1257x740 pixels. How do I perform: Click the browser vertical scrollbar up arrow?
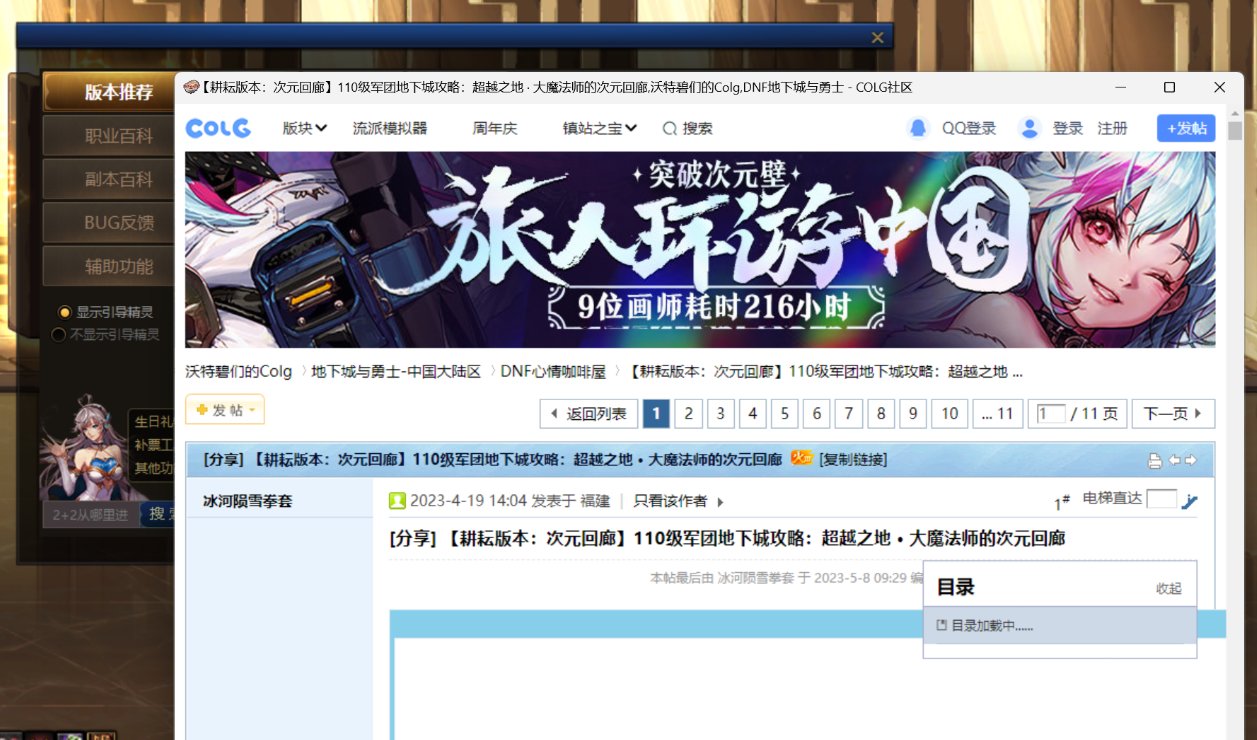pos(1235,115)
